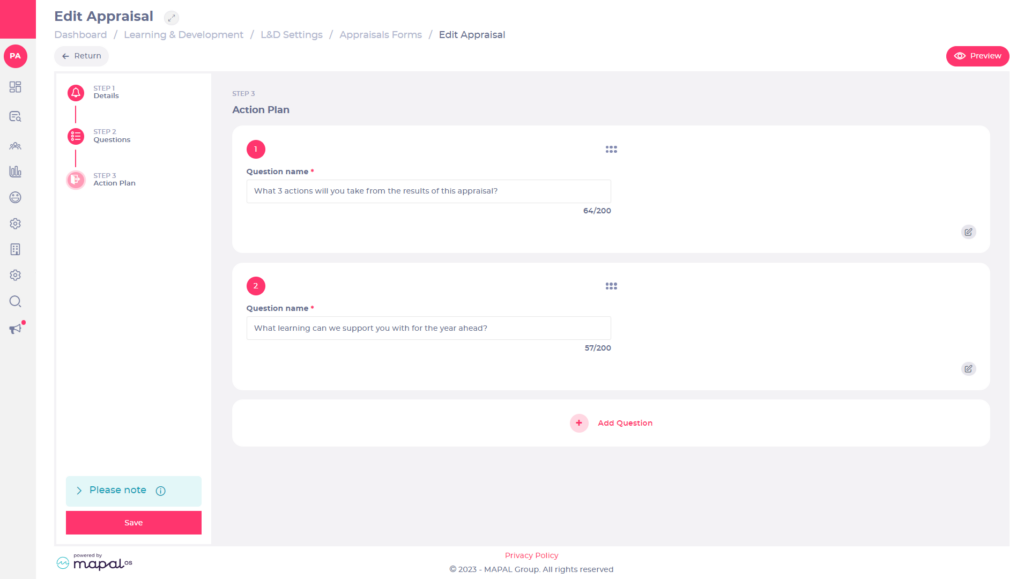1024x579 pixels.
Task: Click the expand icon beside Edit Appraisal title
Action: click(x=171, y=17)
